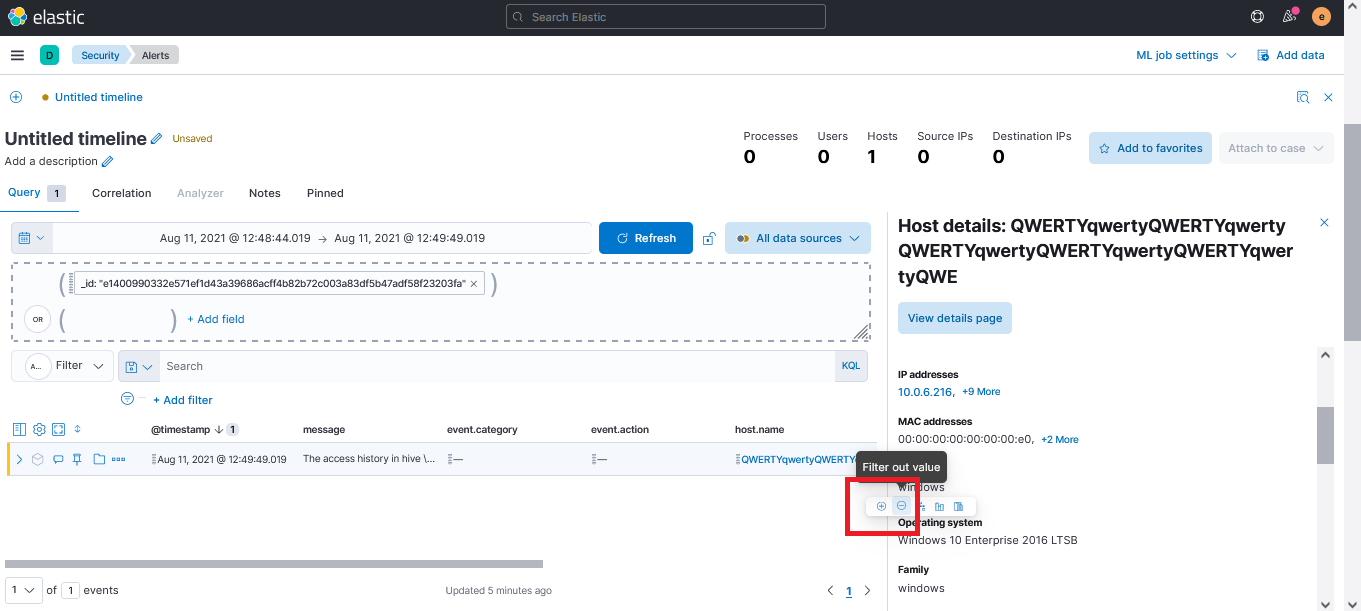Click the table horizontal scrollbar
This screenshot has height=611, width=1361.
coord(274,564)
